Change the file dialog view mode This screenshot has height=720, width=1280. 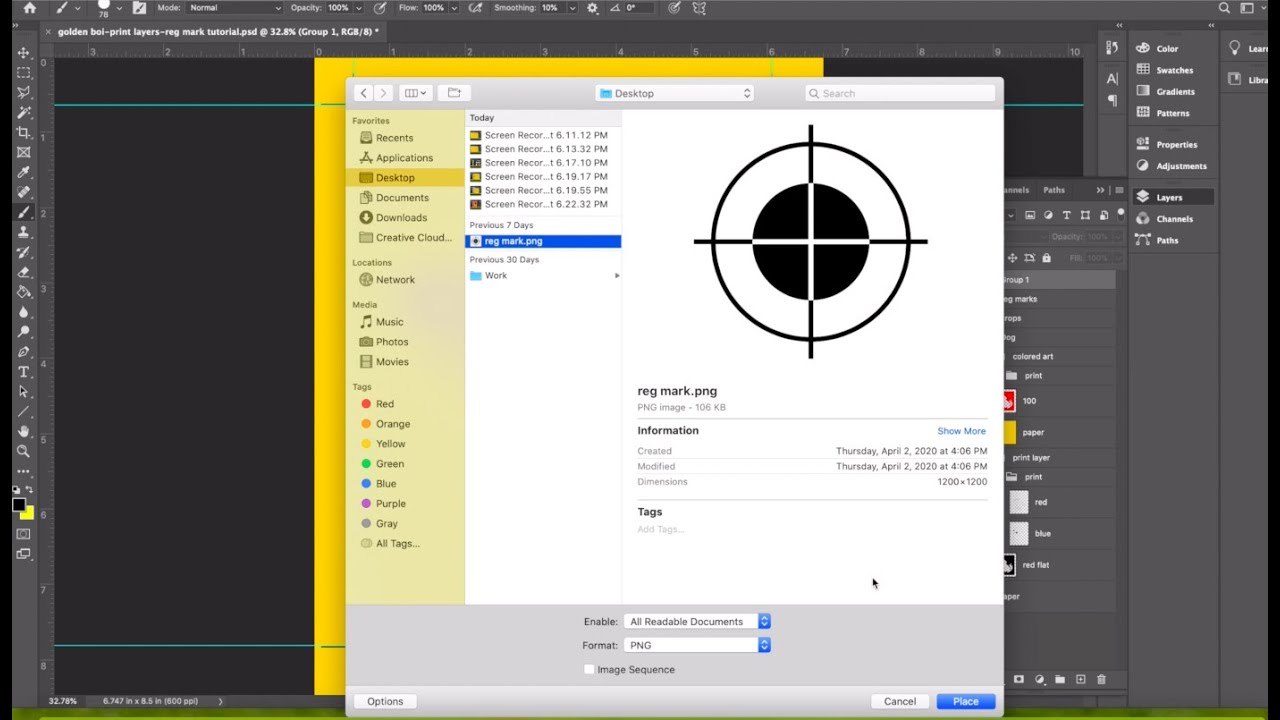(x=414, y=93)
